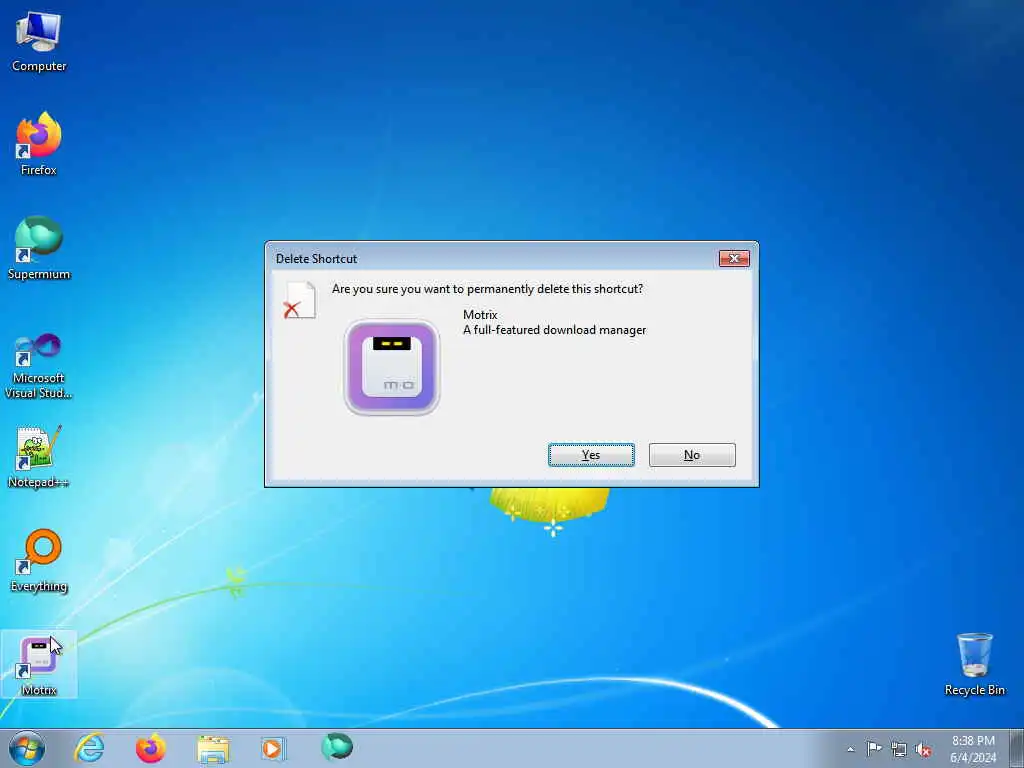1024x768 pixels.
Task: Click the large Motrix icon in dialog
Action: pos(392,368)
